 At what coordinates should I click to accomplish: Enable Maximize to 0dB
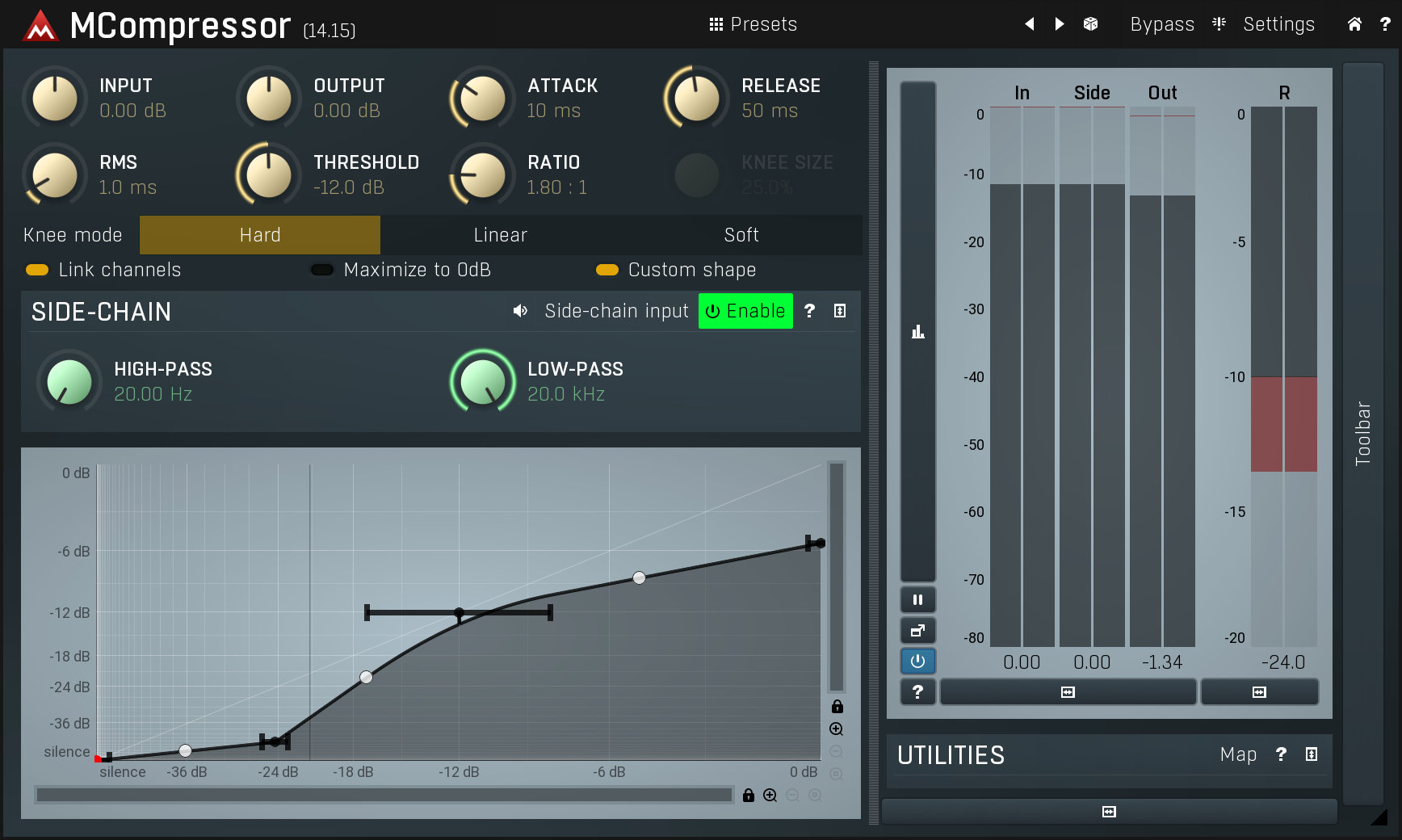(321, 270)
